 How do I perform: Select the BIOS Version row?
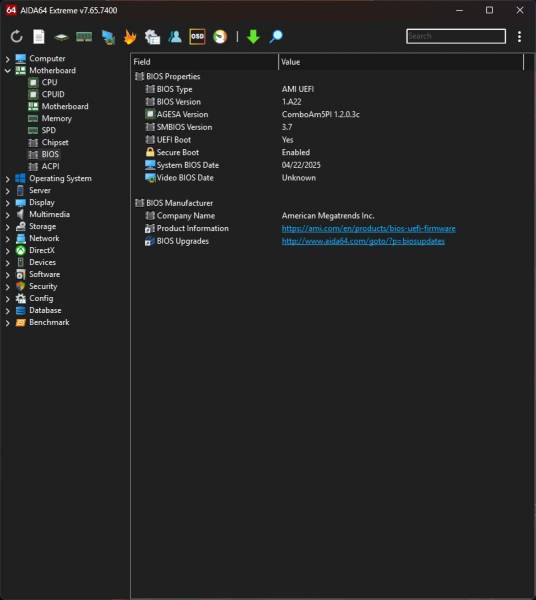pos(327,102)
